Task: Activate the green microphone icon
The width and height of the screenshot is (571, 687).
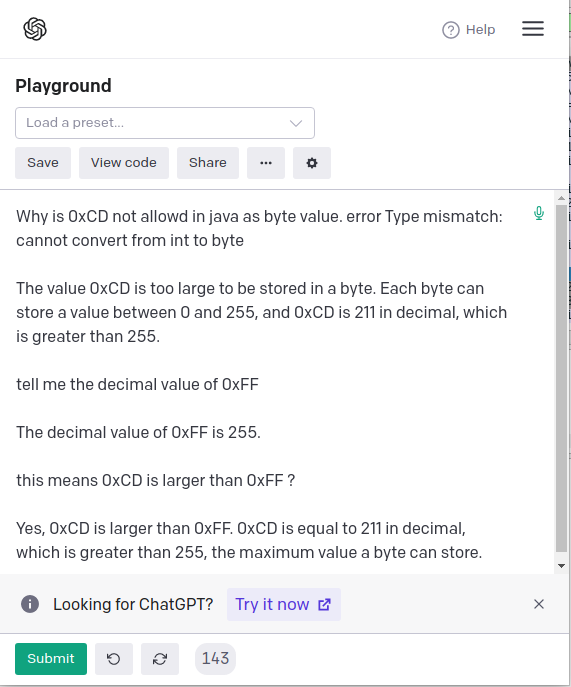Action: (539, 213)
